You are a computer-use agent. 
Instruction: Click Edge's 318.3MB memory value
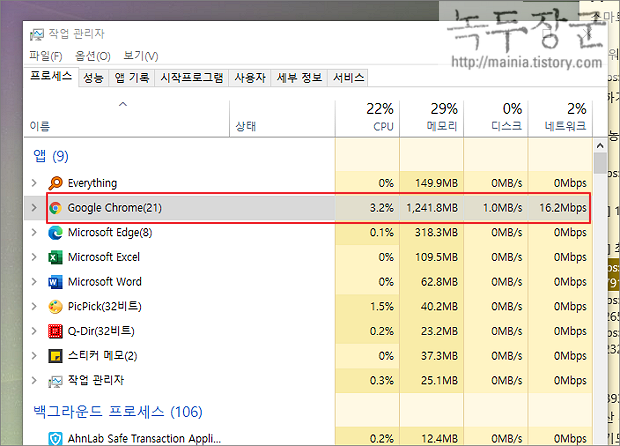coord(436,232)
